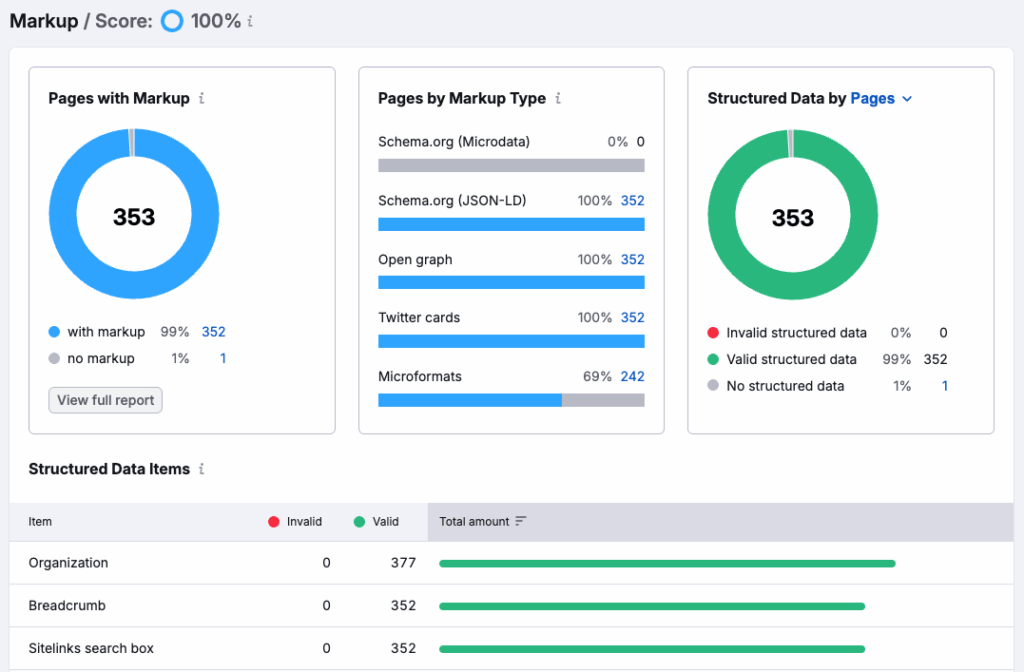
Task: Open the 352 pages with markup link
Action: (x=214, y=332)
